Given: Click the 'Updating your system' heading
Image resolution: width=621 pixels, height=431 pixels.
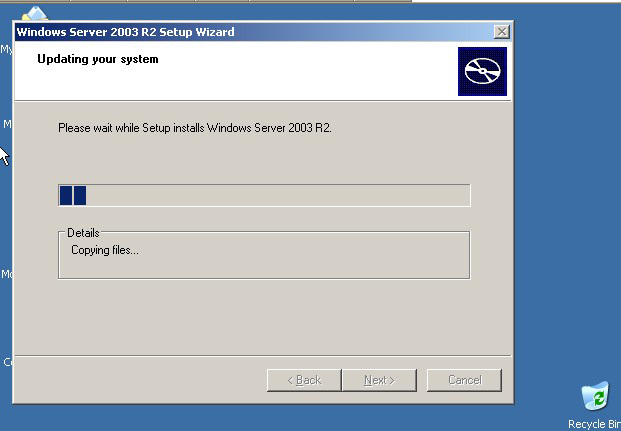Looking at the screenshot, I should pyautogui.click(x=98, y=59).
